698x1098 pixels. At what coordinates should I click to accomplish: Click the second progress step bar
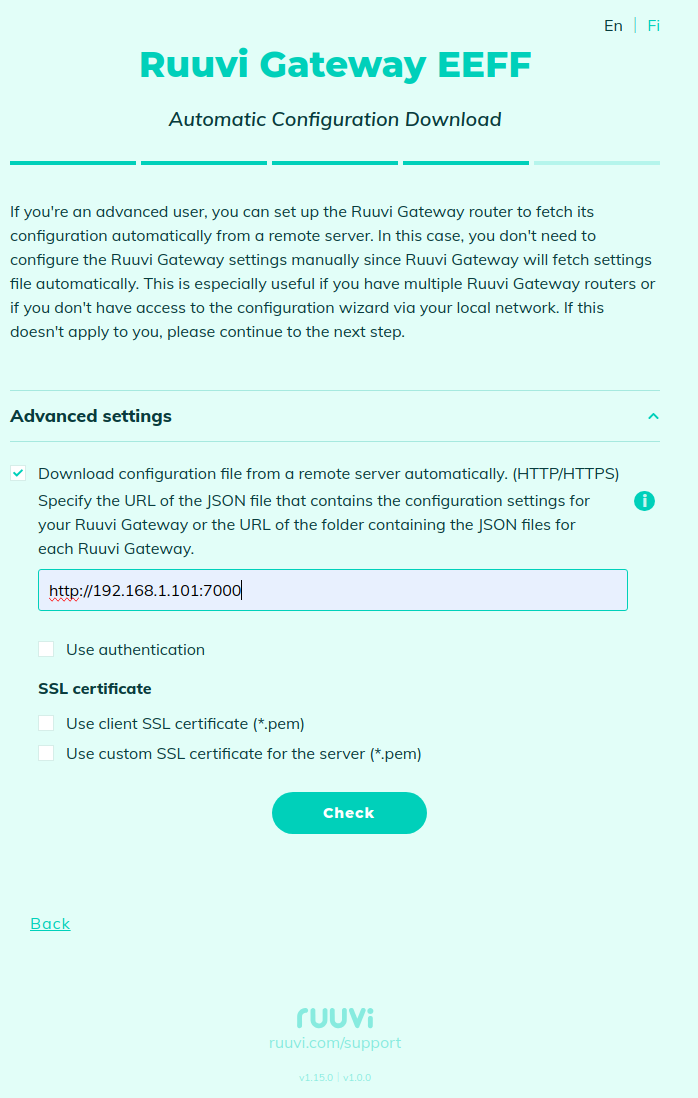[204, 162]
